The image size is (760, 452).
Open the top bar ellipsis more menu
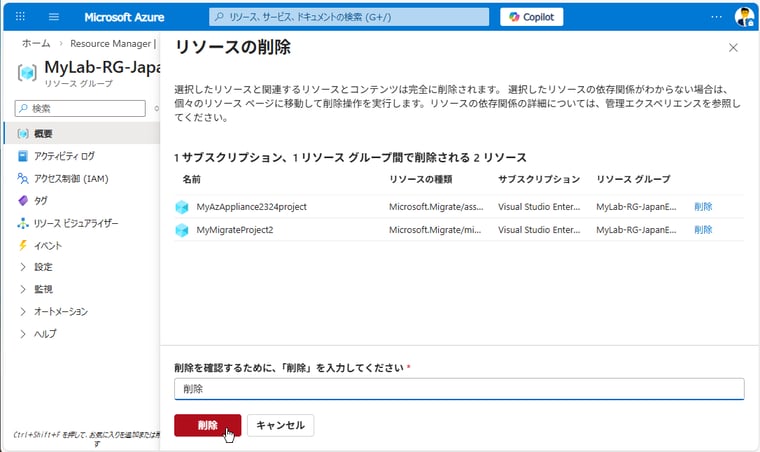coord(716,17)
